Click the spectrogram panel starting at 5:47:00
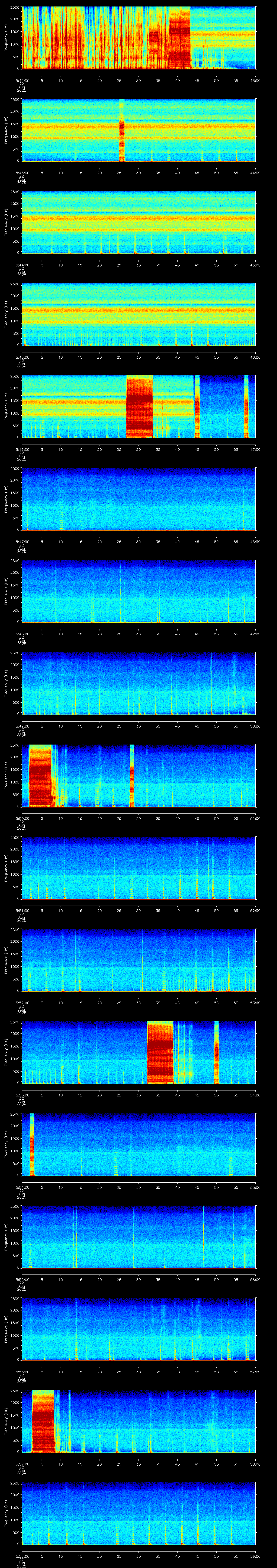This screenshot has width=277, height=1568. pos(138,499)
